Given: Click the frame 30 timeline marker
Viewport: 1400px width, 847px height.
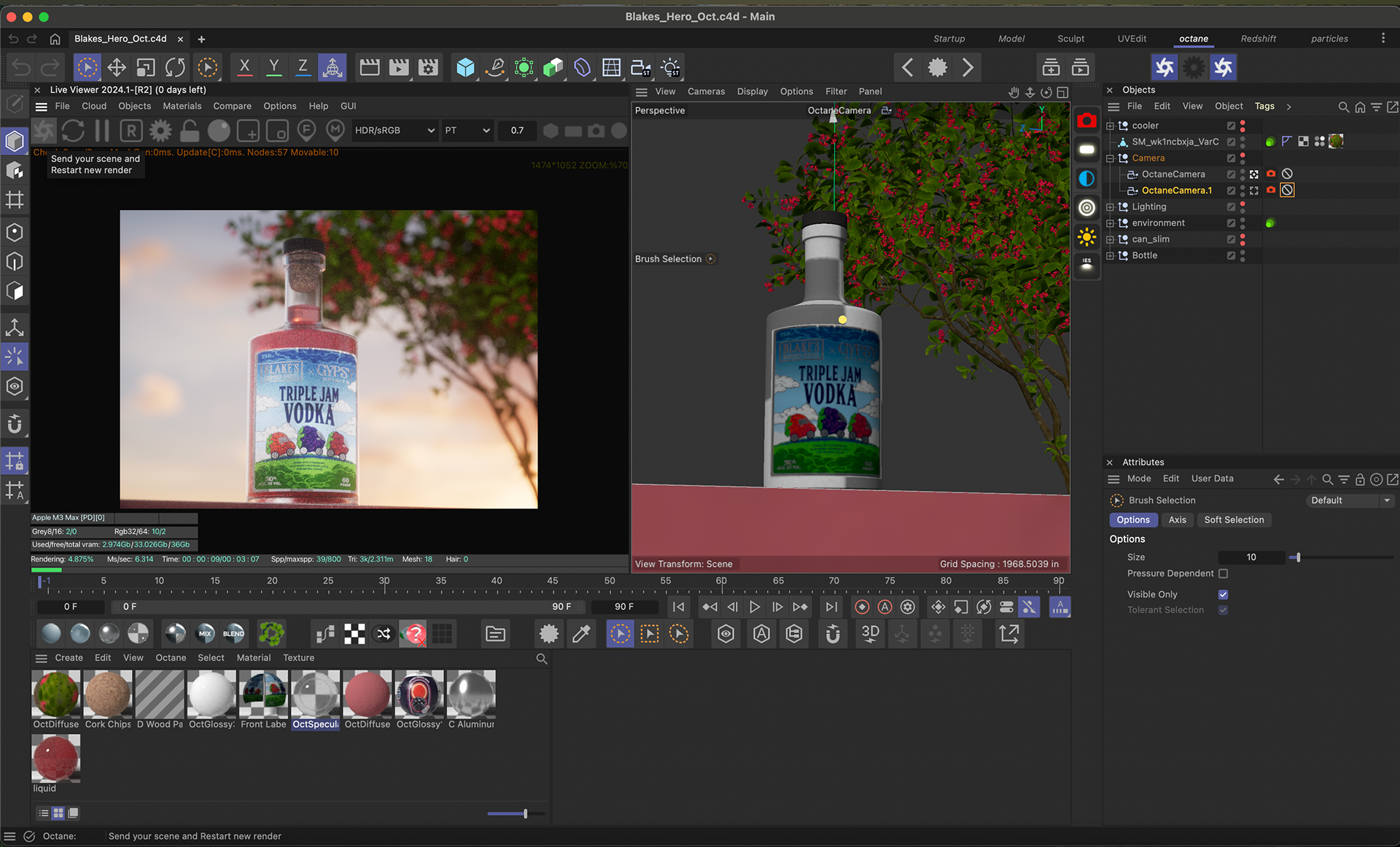Looking at the screenshot, I should 384,583.
